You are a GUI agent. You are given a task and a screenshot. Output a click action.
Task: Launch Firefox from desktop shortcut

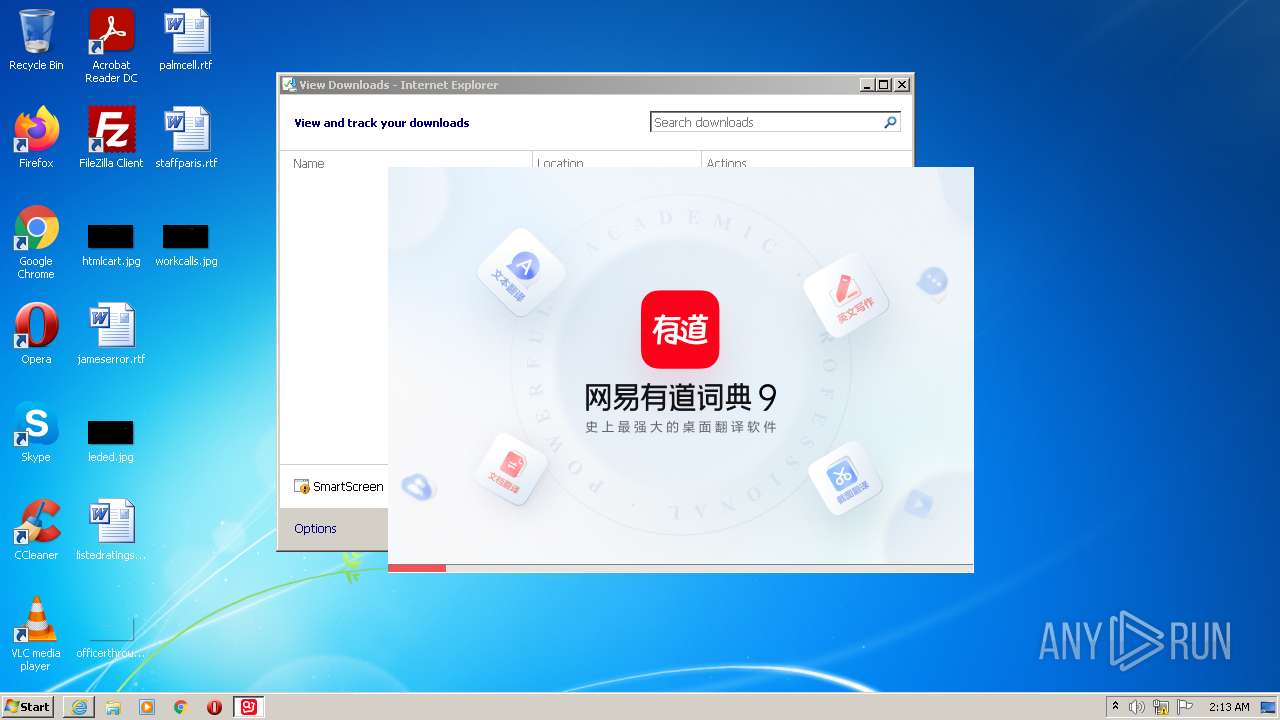pyautogui.click(x=36, y=137)
